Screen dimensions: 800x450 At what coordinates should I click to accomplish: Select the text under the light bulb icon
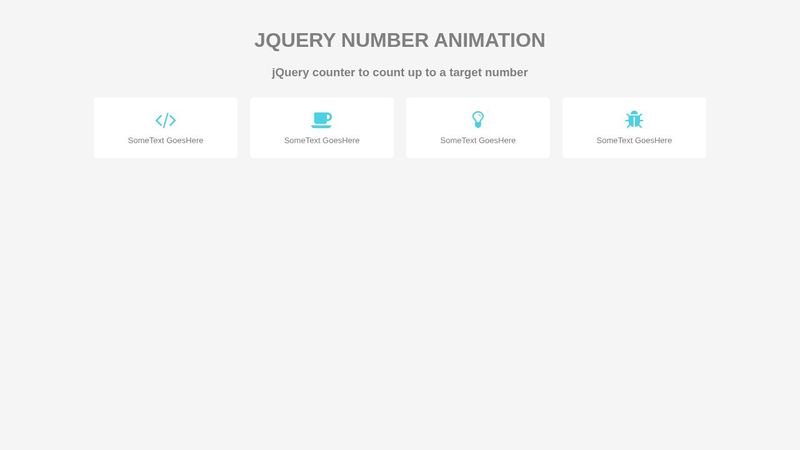(x=478, y=141)
